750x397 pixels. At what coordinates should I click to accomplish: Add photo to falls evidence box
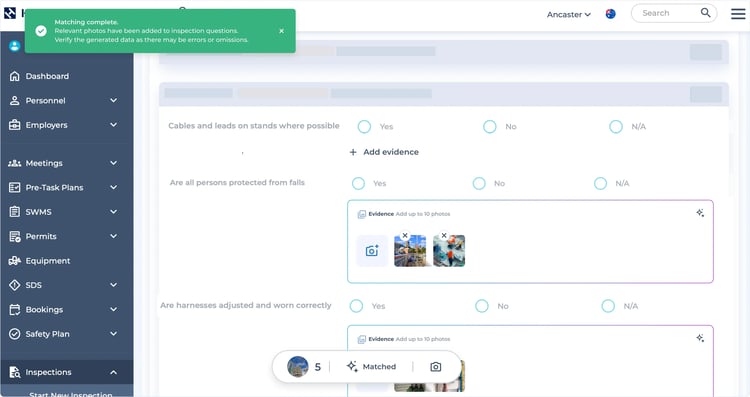click(x=372, y=251)
